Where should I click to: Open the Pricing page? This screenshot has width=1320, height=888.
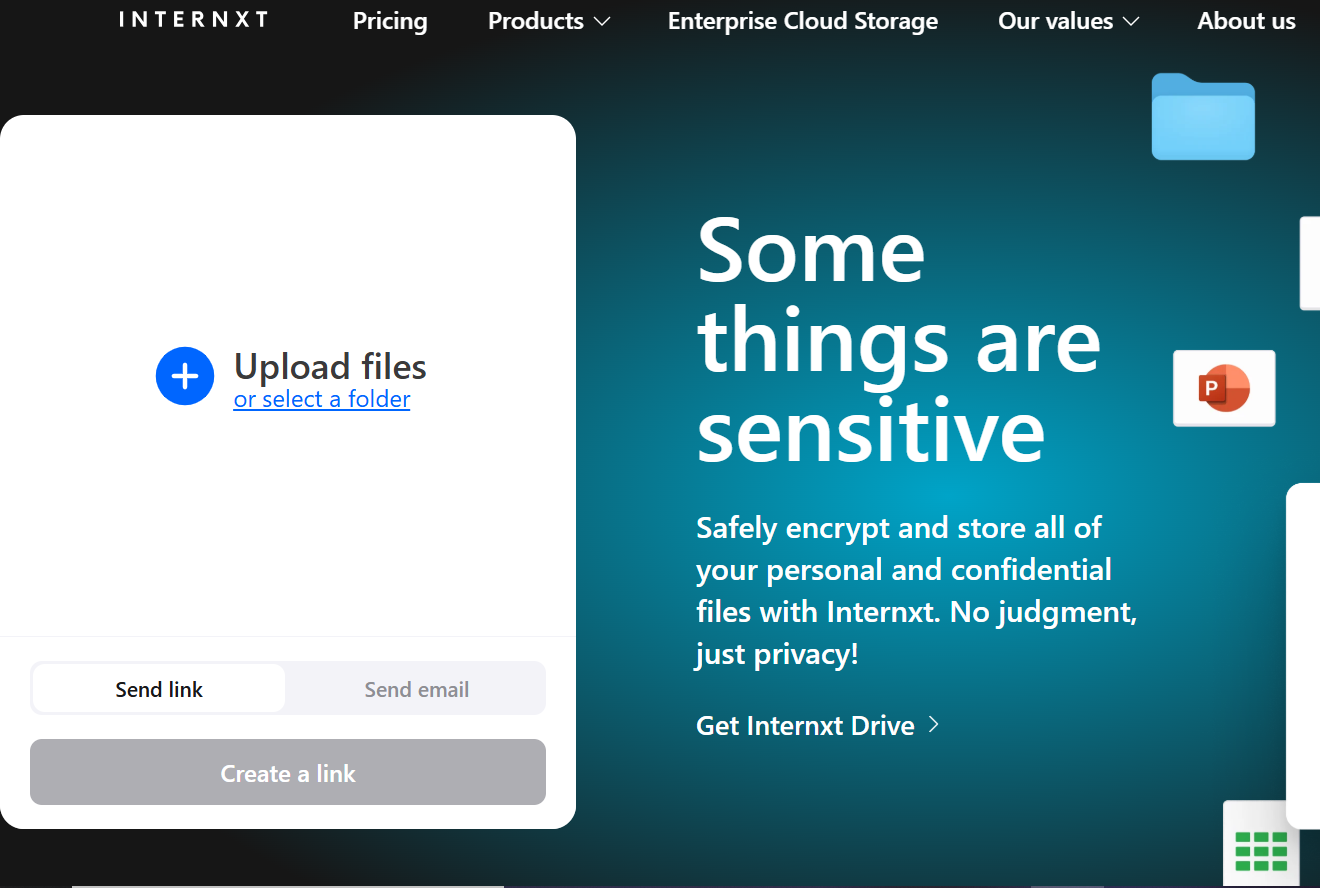[390, 21]
